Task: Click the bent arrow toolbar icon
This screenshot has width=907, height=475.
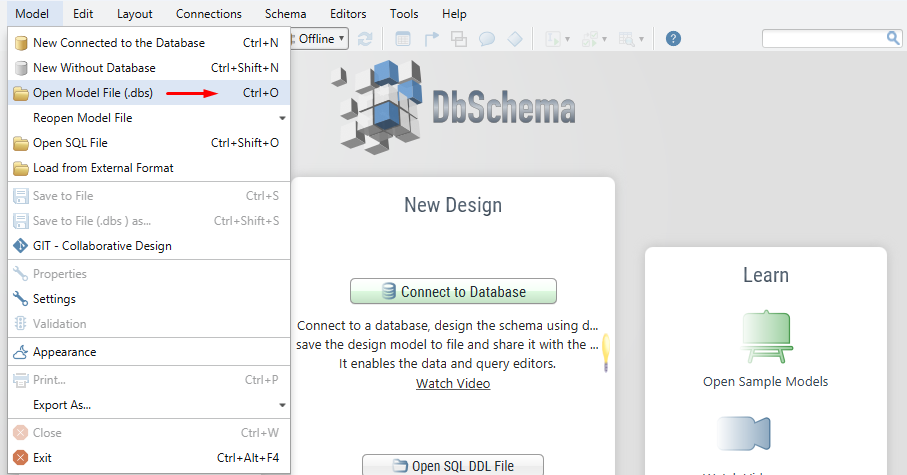Action: pos(432,39)
